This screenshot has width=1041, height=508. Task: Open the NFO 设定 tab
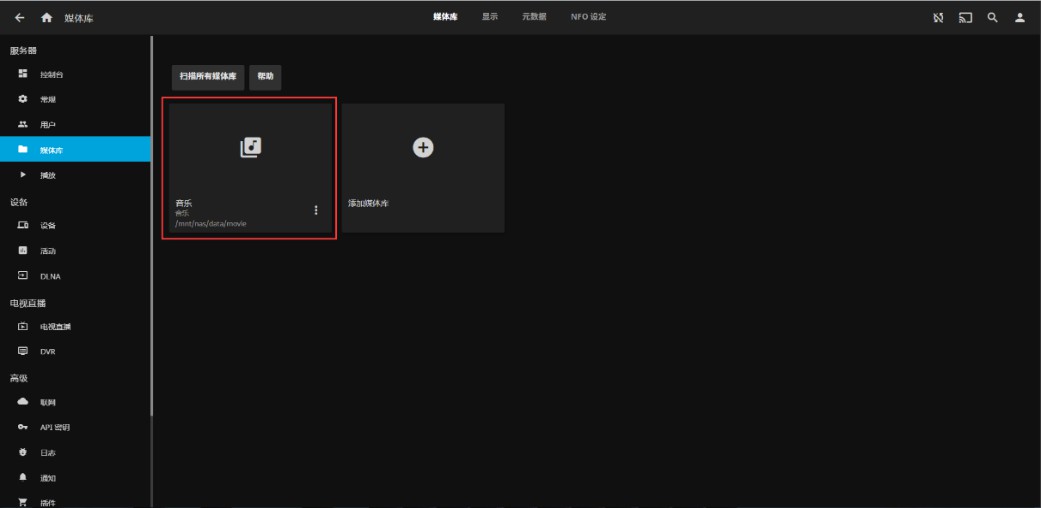click(x=588, y=17)
